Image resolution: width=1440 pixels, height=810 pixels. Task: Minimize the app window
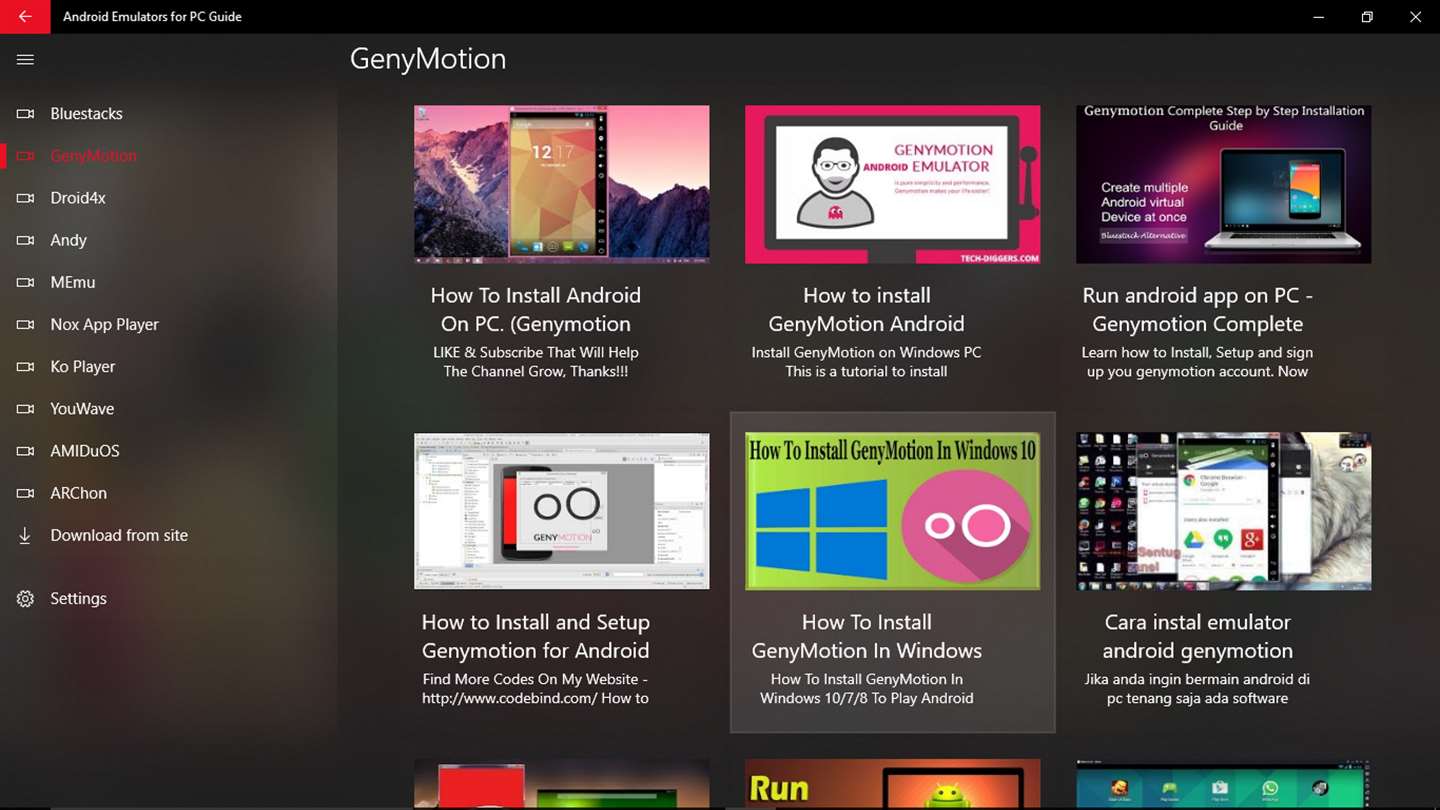tap(1319, 17)
